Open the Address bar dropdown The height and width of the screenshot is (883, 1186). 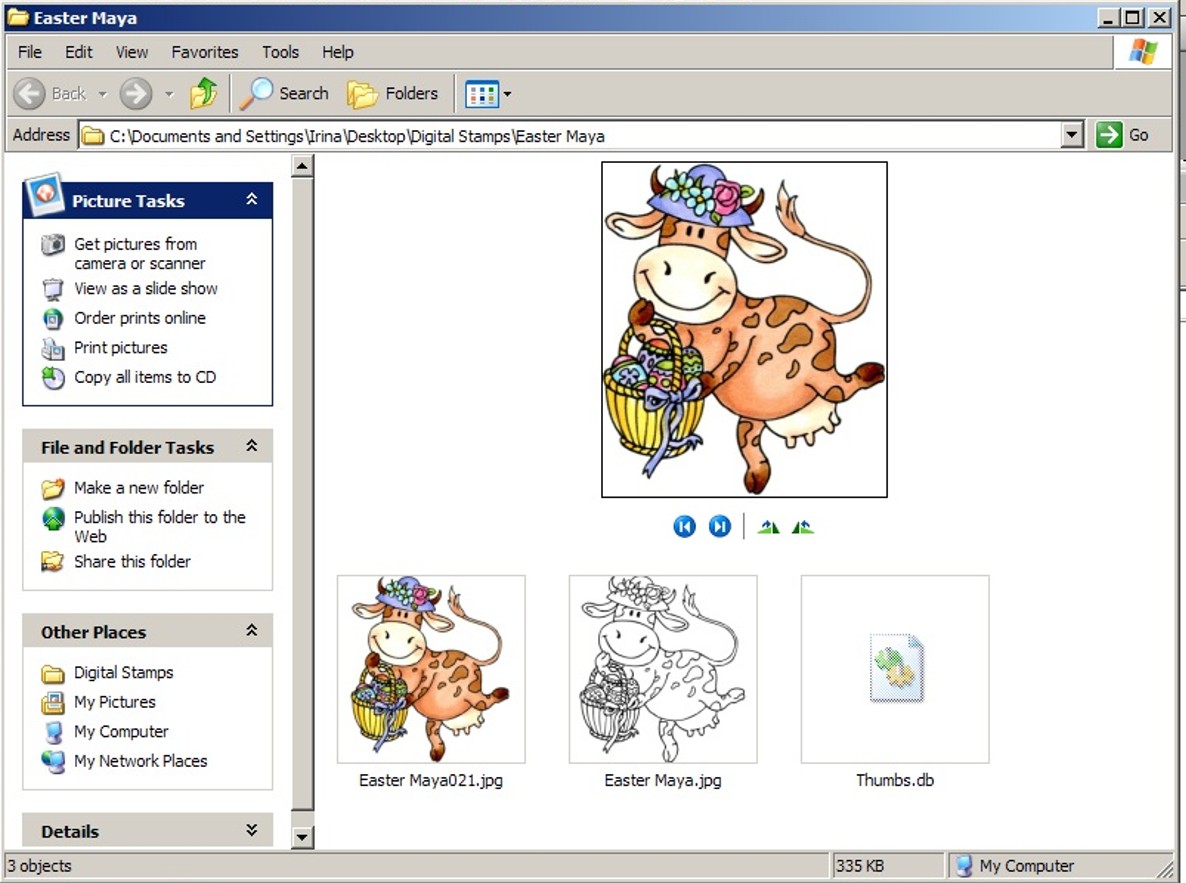[1072, 135]
